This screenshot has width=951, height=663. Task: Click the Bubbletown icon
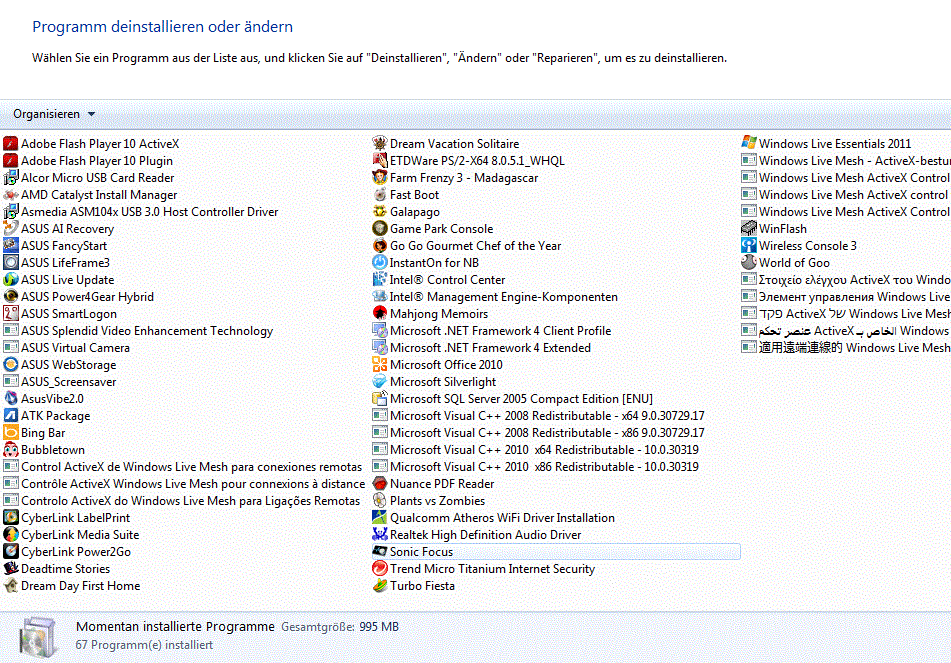click(x=10, y=449)
